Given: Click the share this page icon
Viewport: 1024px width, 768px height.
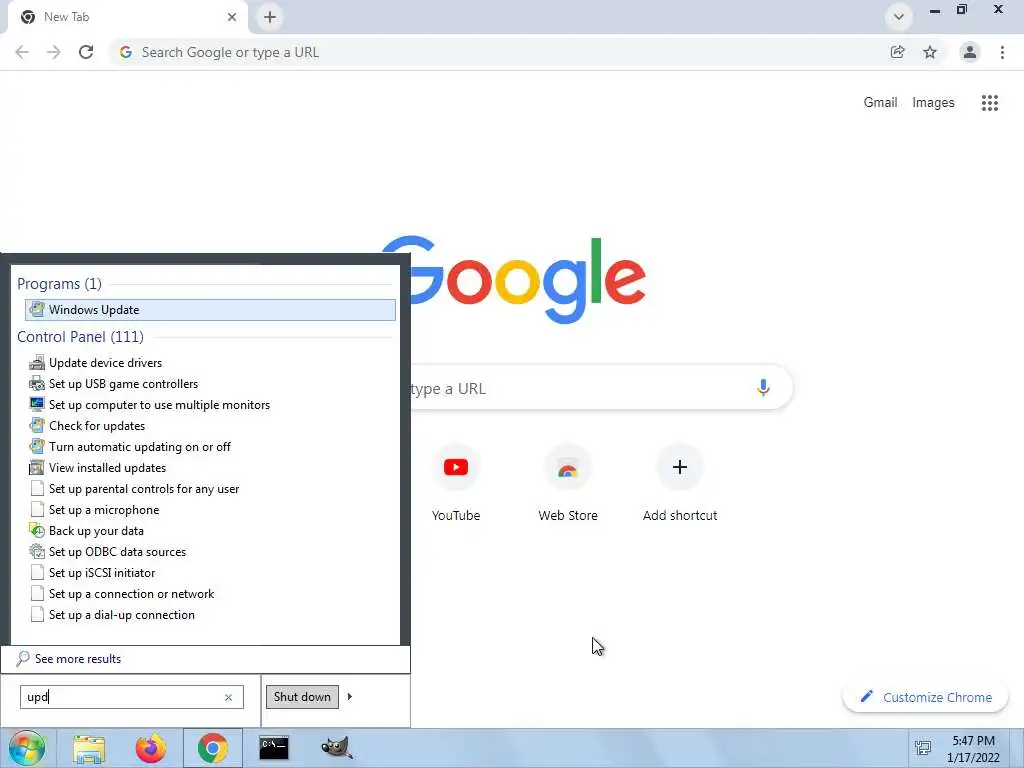Looking at the screenshot, I should pyautogui.click(x=897, y=52).
